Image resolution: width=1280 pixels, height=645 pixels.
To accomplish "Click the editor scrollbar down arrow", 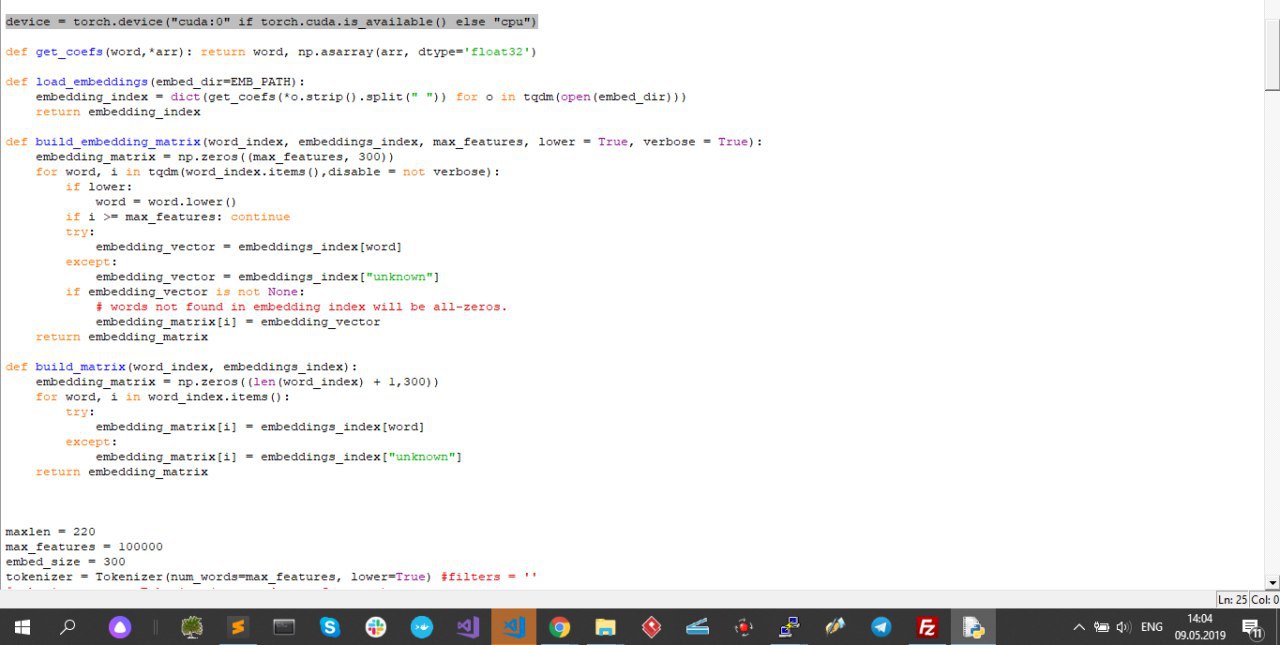I will 1272,582.
